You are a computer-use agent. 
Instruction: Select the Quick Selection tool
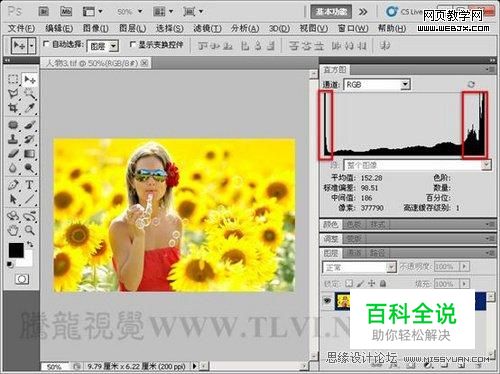tap(30, 94)
